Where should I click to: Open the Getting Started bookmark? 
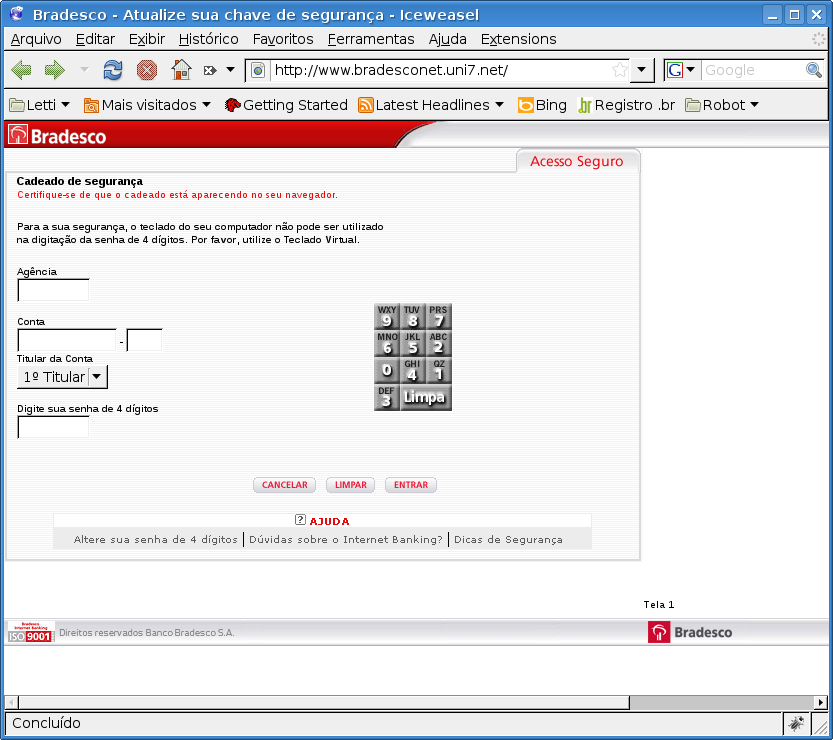pyautogui.click(x=286, y=105)
